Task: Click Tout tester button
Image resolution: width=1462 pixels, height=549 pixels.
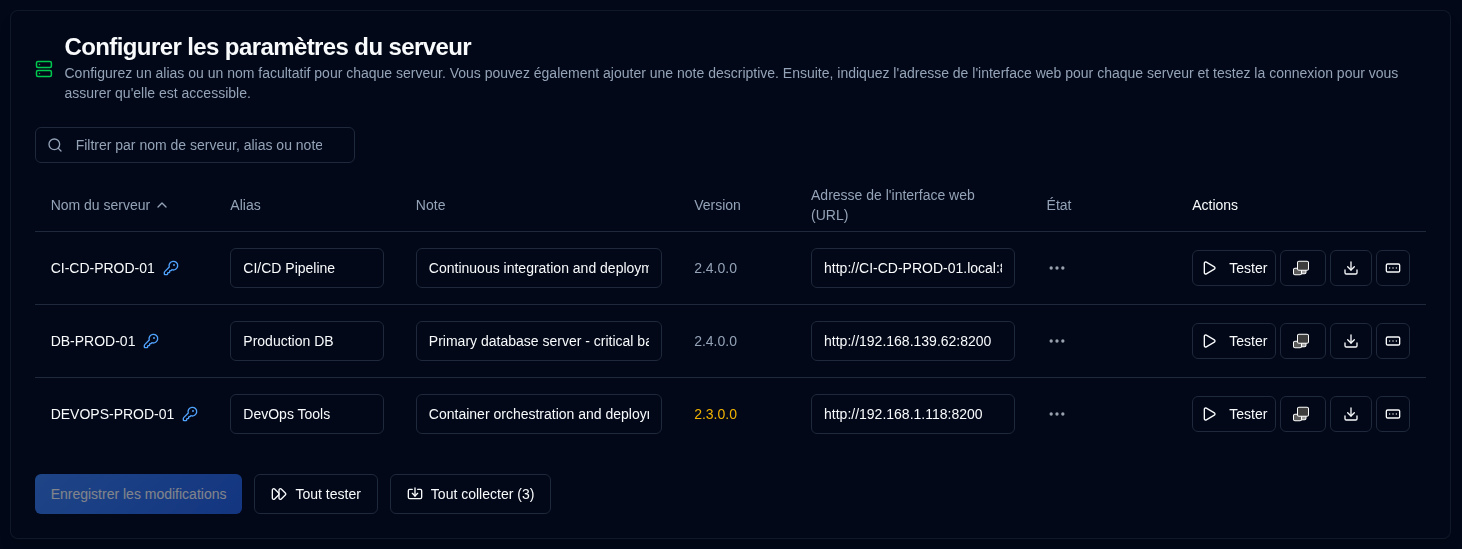Action: point(316,494)
